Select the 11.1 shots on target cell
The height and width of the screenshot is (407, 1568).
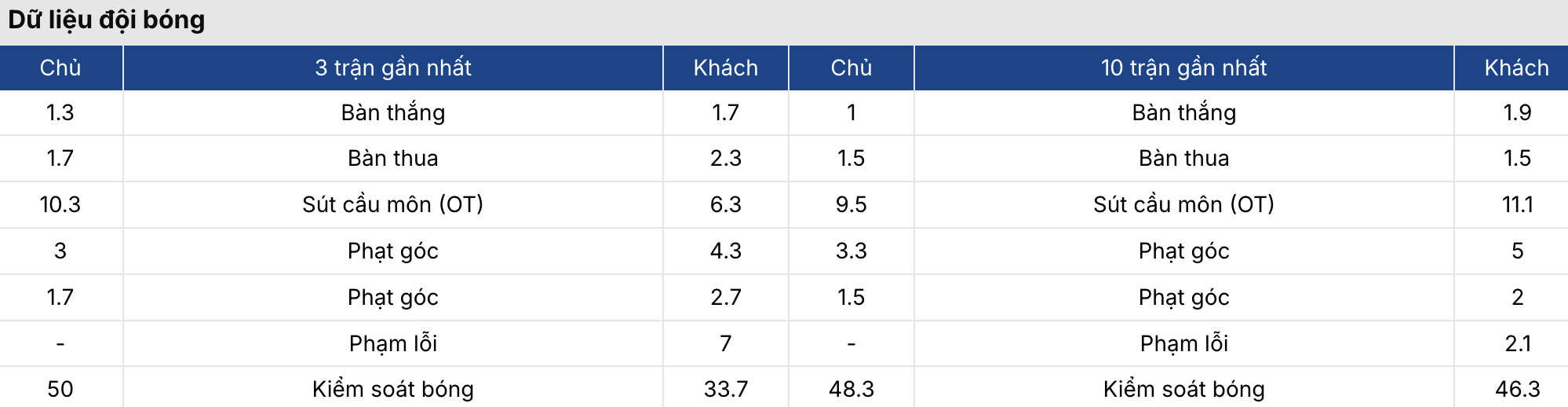tap(1516, 204)
